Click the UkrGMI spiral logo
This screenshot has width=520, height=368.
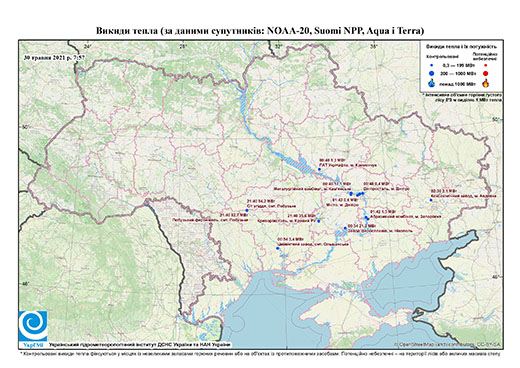click(33, 326)
